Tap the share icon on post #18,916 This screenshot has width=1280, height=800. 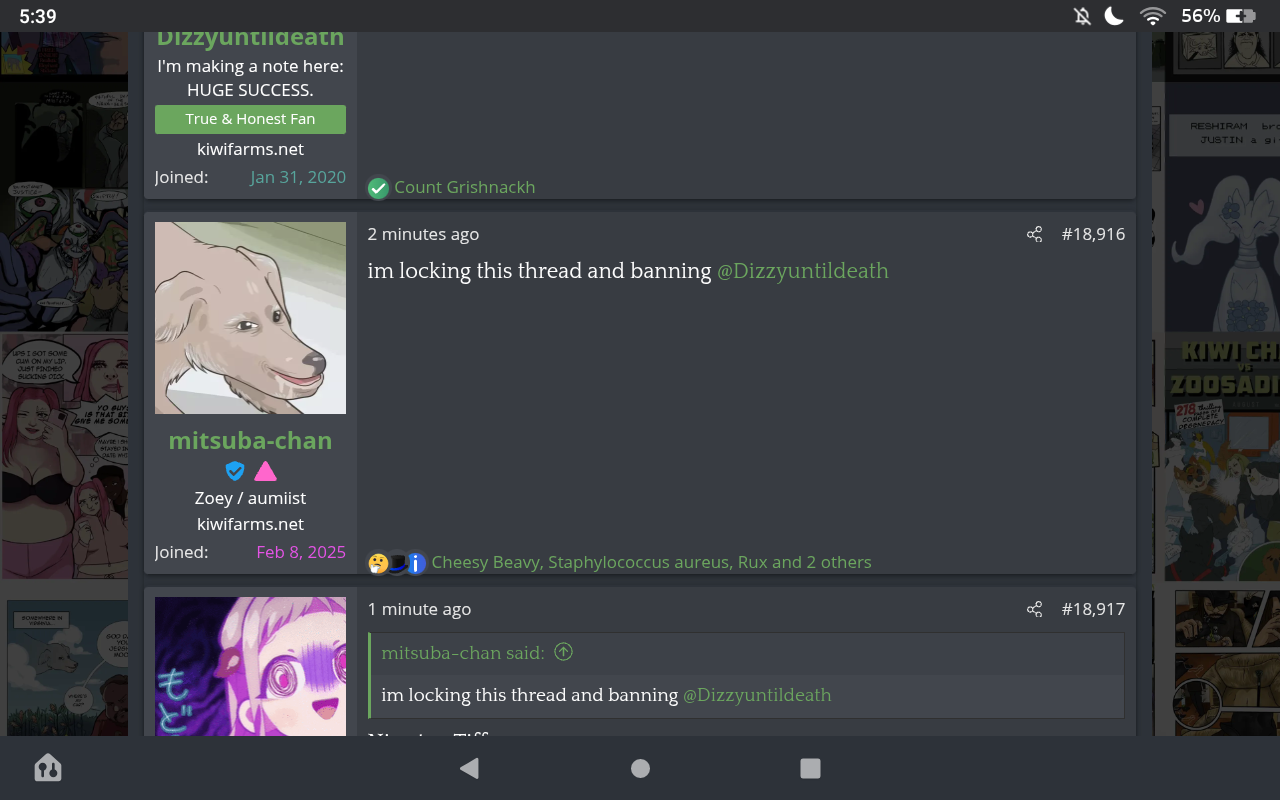tap(1034, 234)
